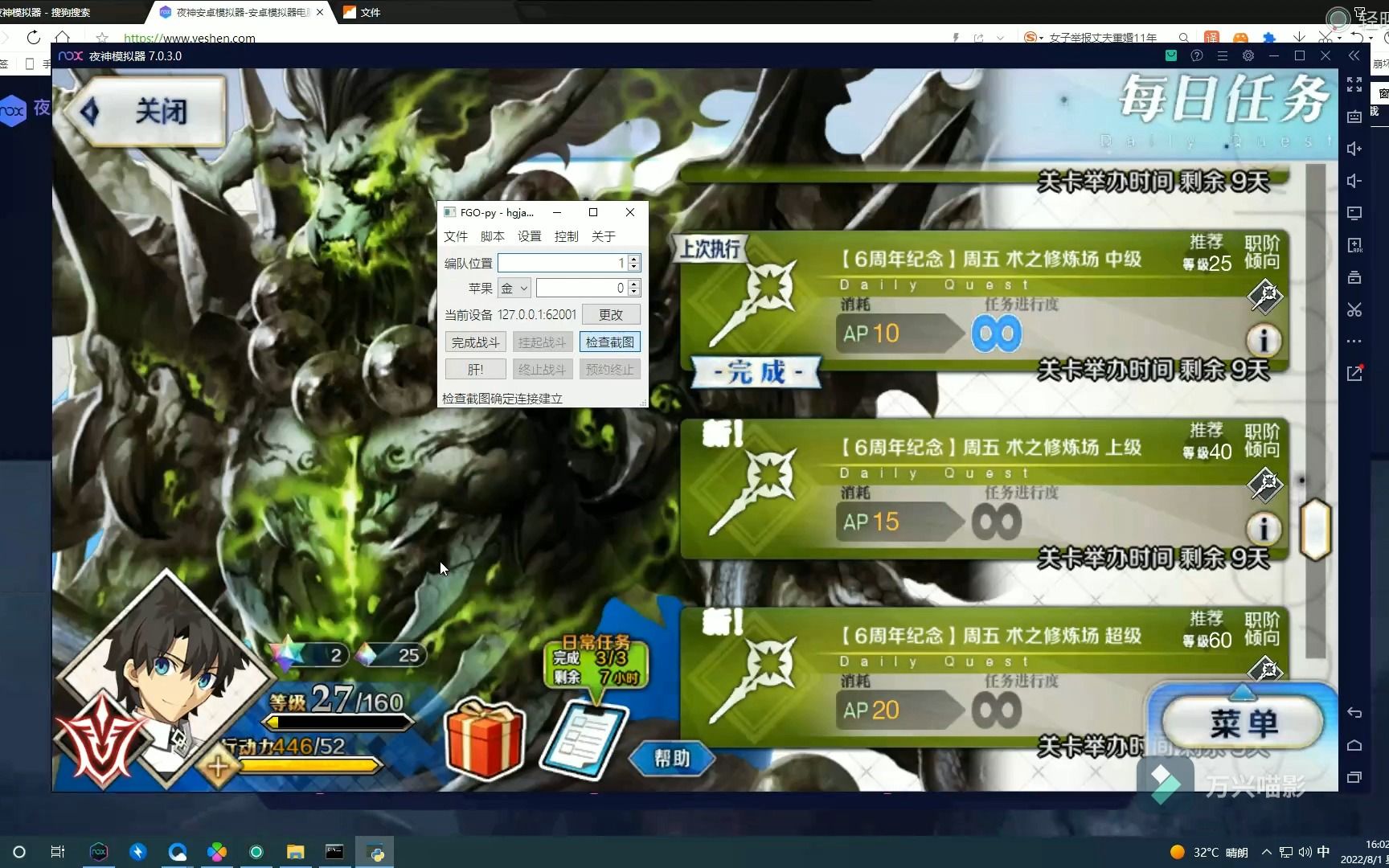Select the 周五 术之修炼场 上级 quest

click(985, 489)
